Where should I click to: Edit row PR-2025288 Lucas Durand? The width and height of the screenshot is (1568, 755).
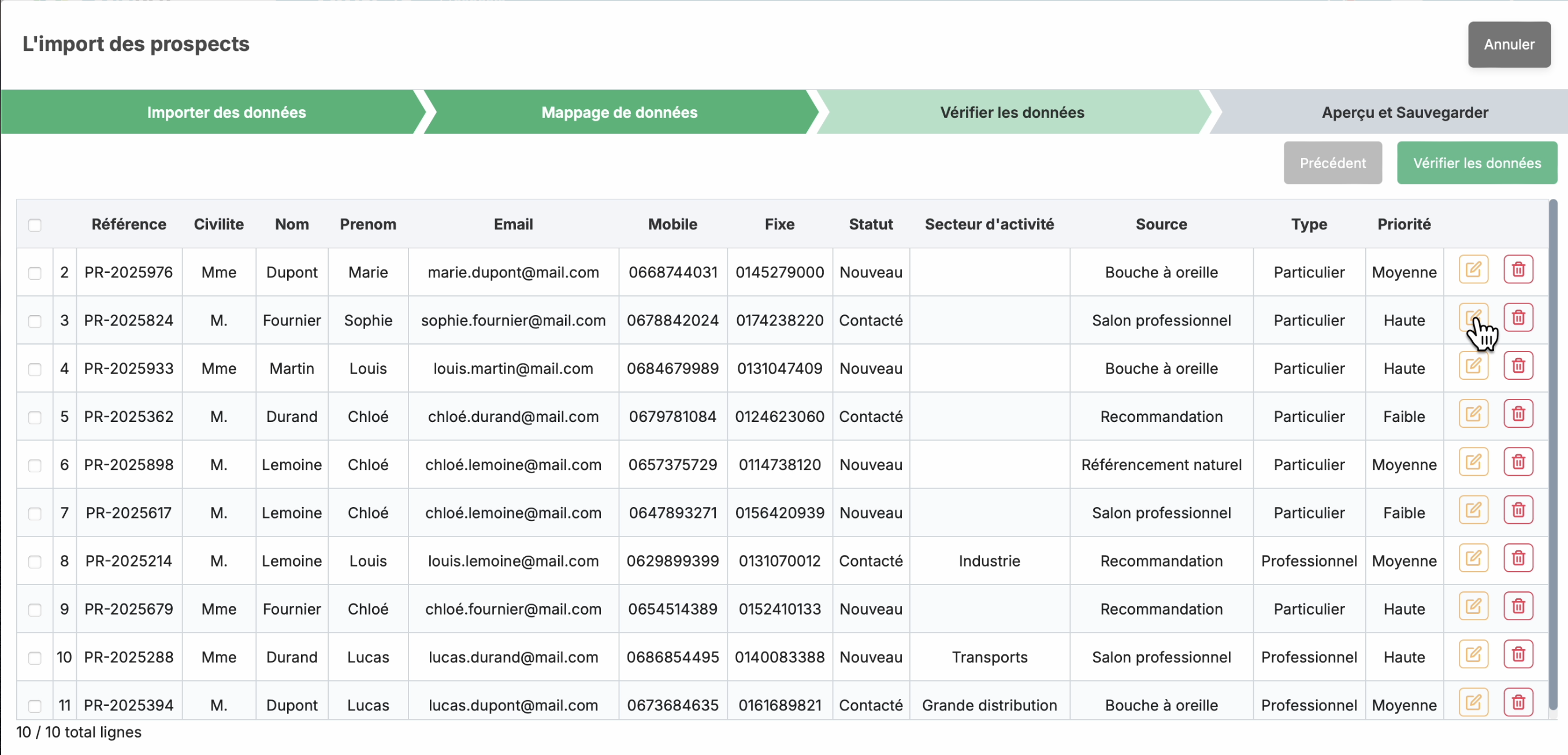point(1473,654)
